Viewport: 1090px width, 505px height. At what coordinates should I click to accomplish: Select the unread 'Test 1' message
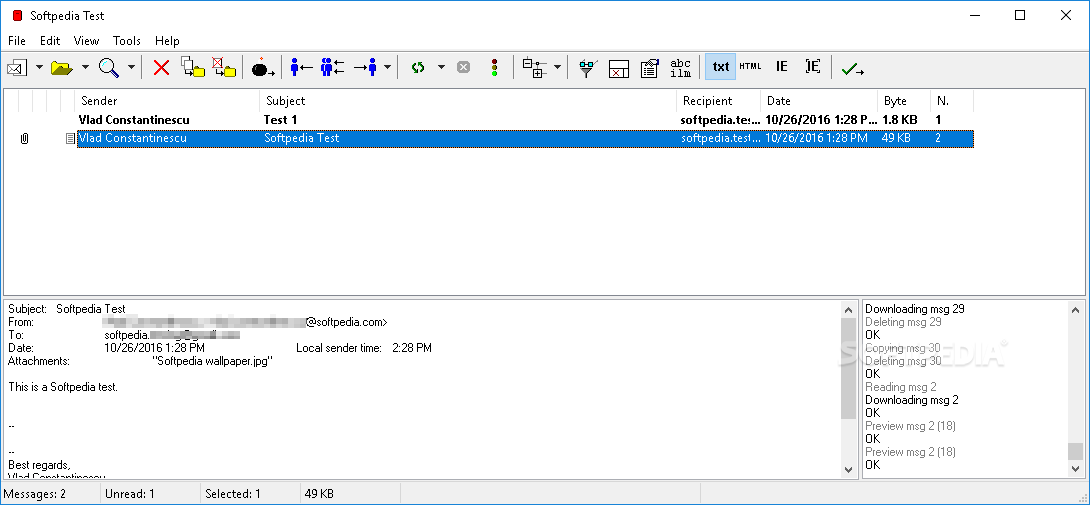pos(525,120)
